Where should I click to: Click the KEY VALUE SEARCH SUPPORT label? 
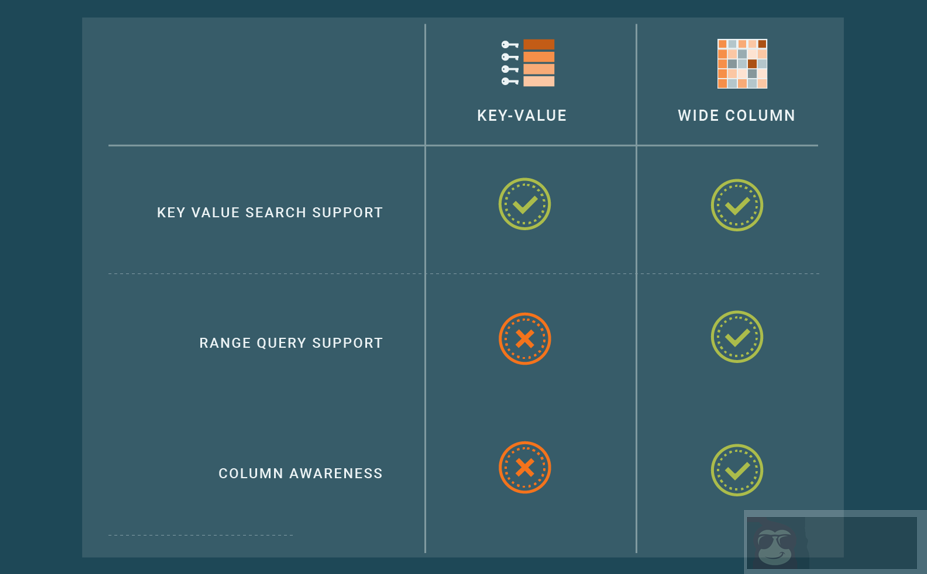[270, 213]
